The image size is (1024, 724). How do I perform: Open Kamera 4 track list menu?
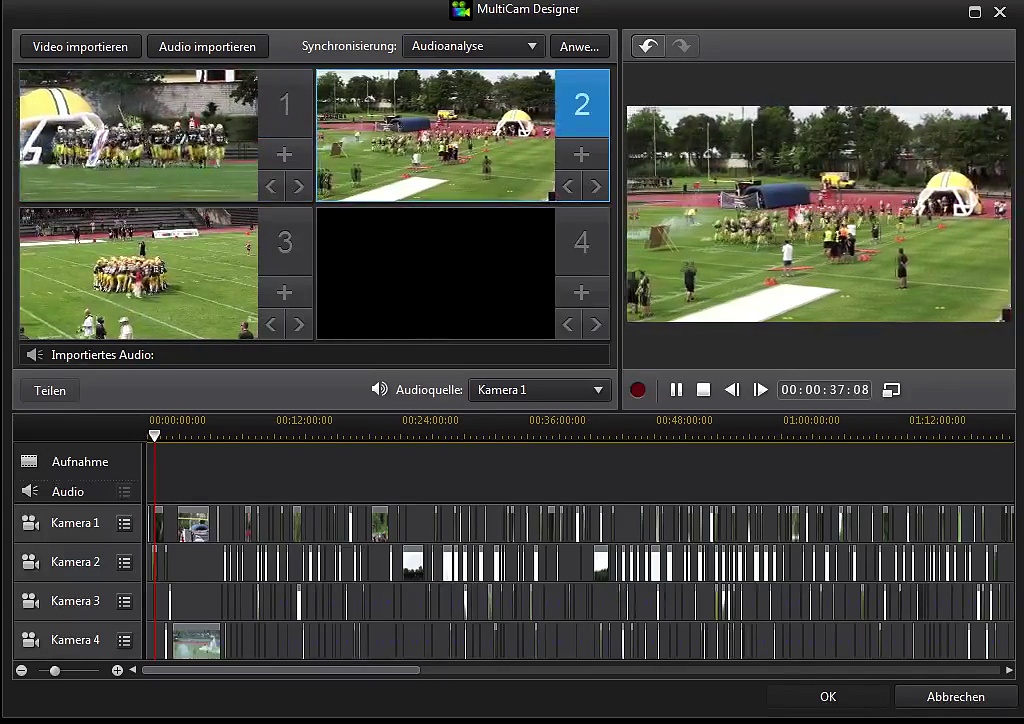click(125, 641)
